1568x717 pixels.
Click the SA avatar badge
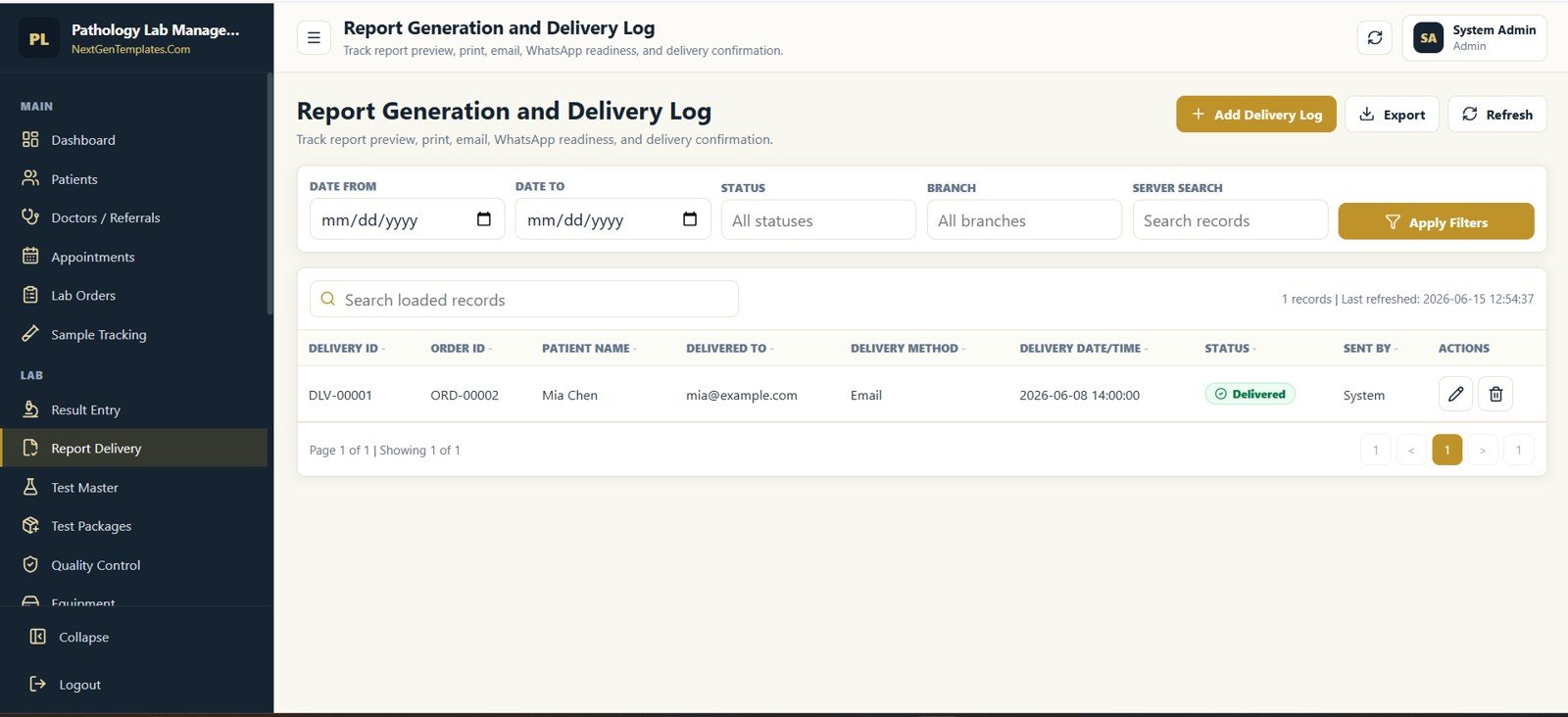[x=1428, y=38]
